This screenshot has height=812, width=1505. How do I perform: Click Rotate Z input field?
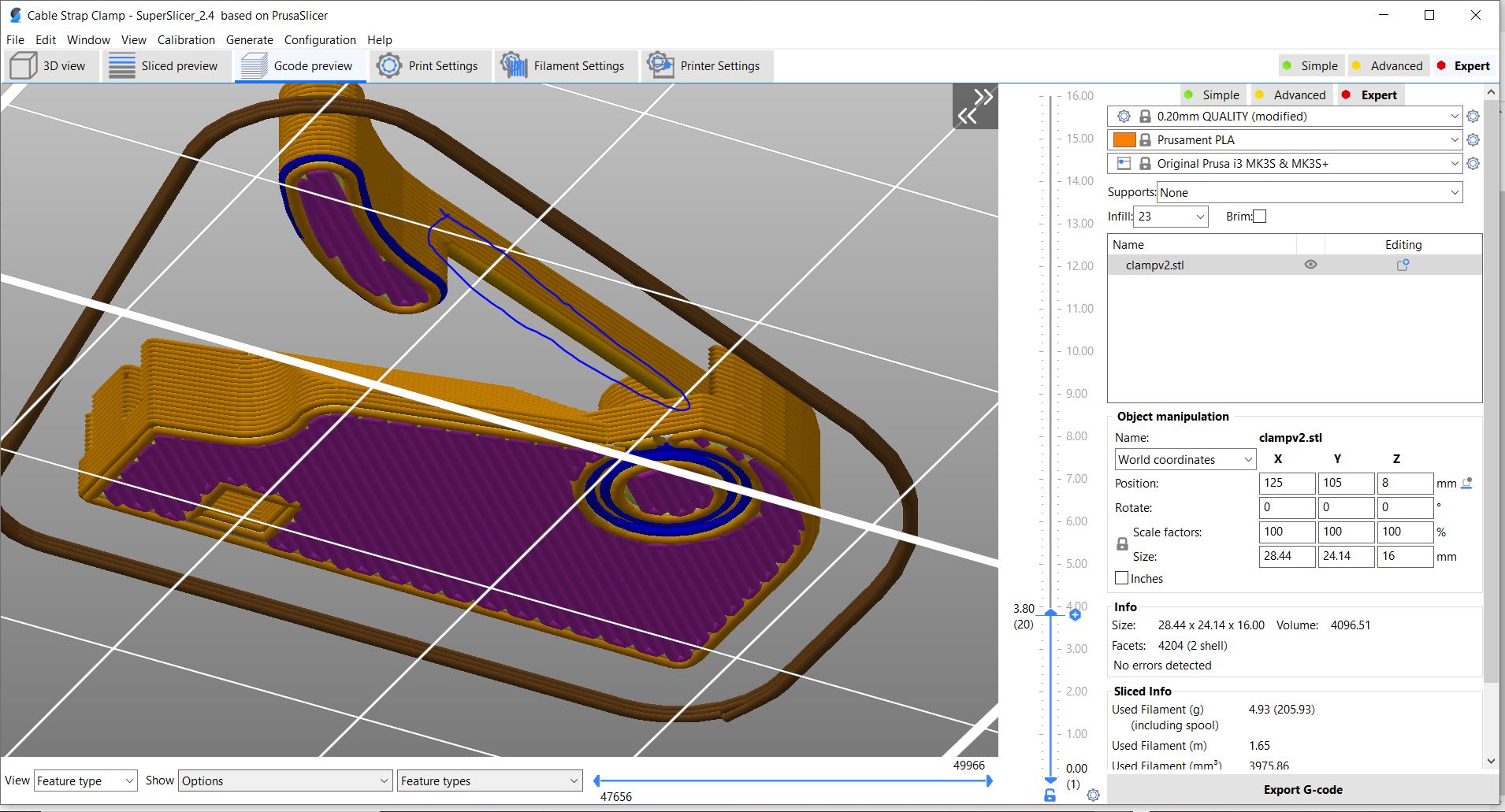pyautogui.click(x=1405, y=507)
